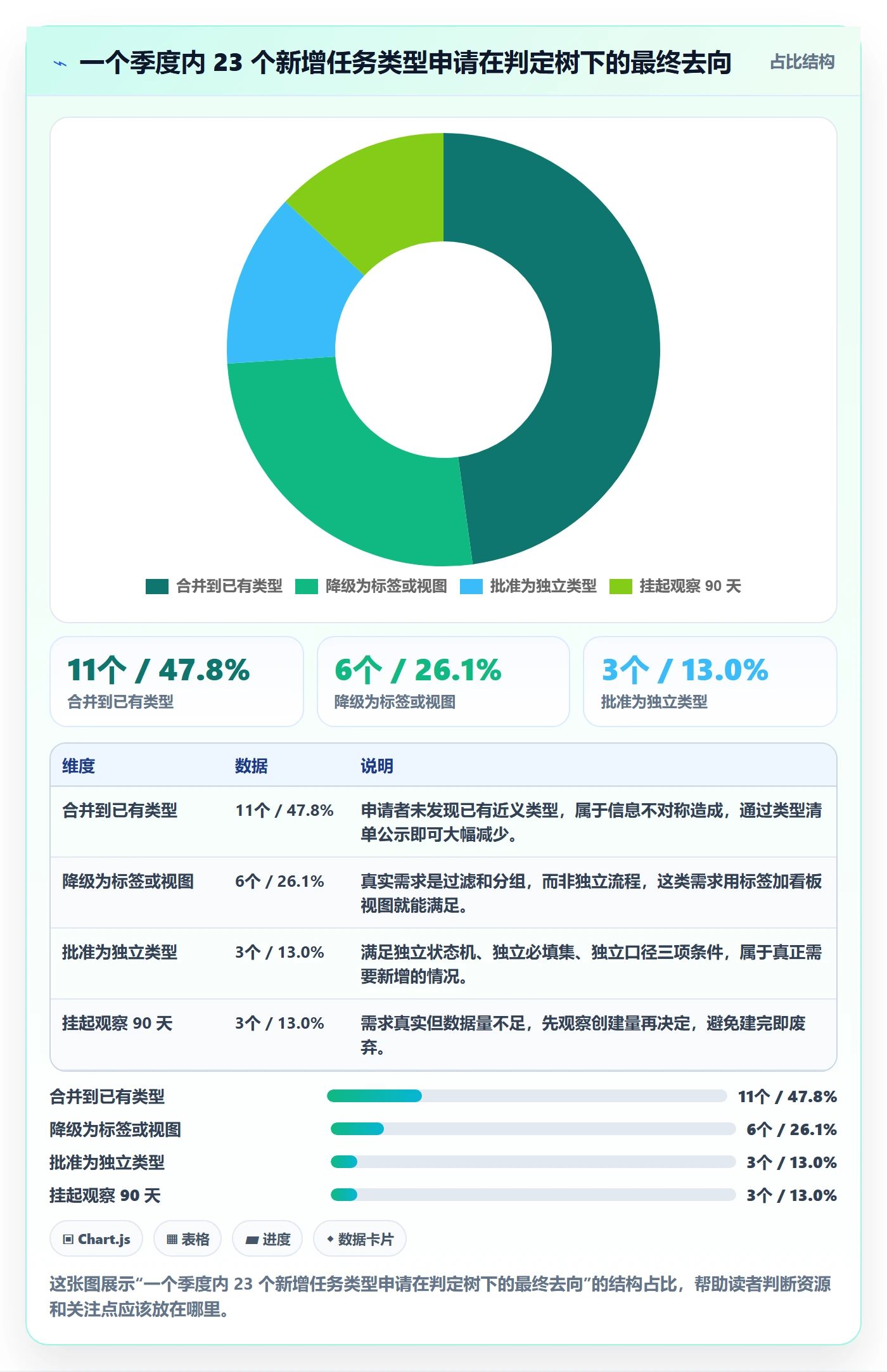Click the footer caption starting 这张图展示

coord(440,1297)
